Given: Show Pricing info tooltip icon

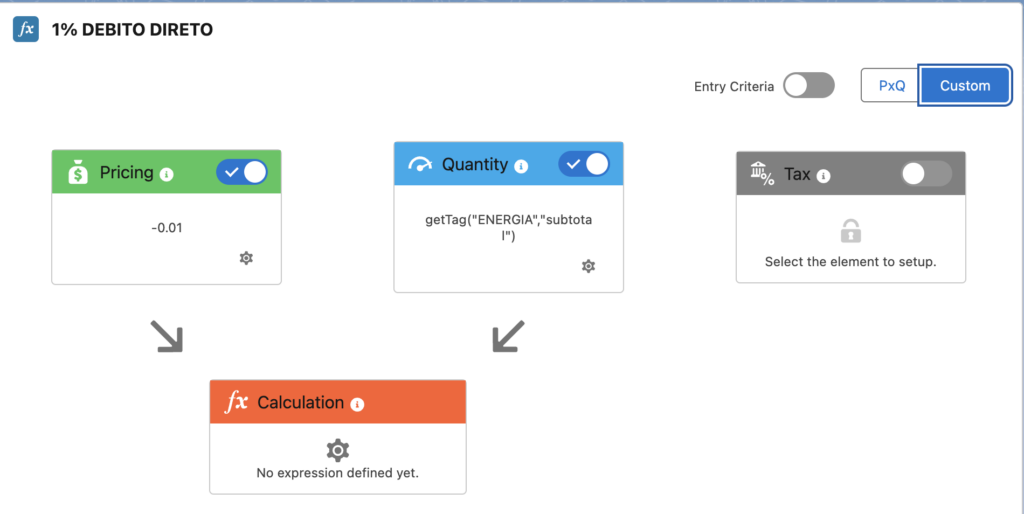Looking at the screenshot, I should click(167, 174).
